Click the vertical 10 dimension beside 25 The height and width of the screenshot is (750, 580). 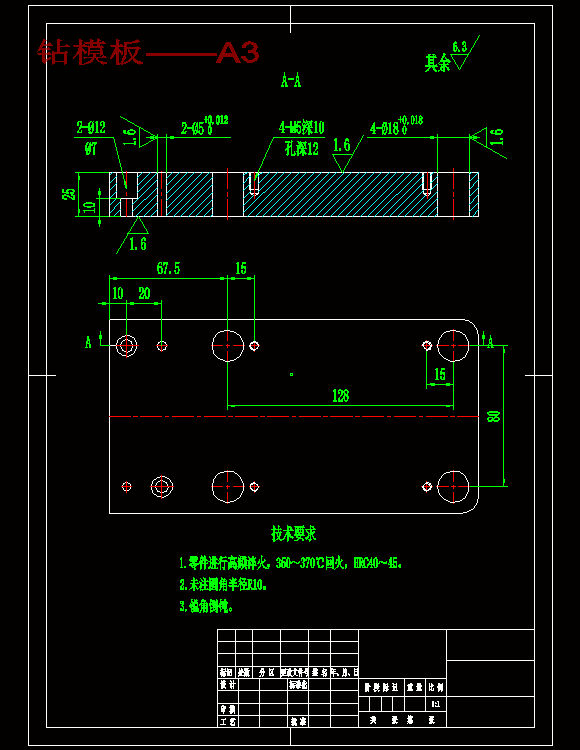(89, 207)
